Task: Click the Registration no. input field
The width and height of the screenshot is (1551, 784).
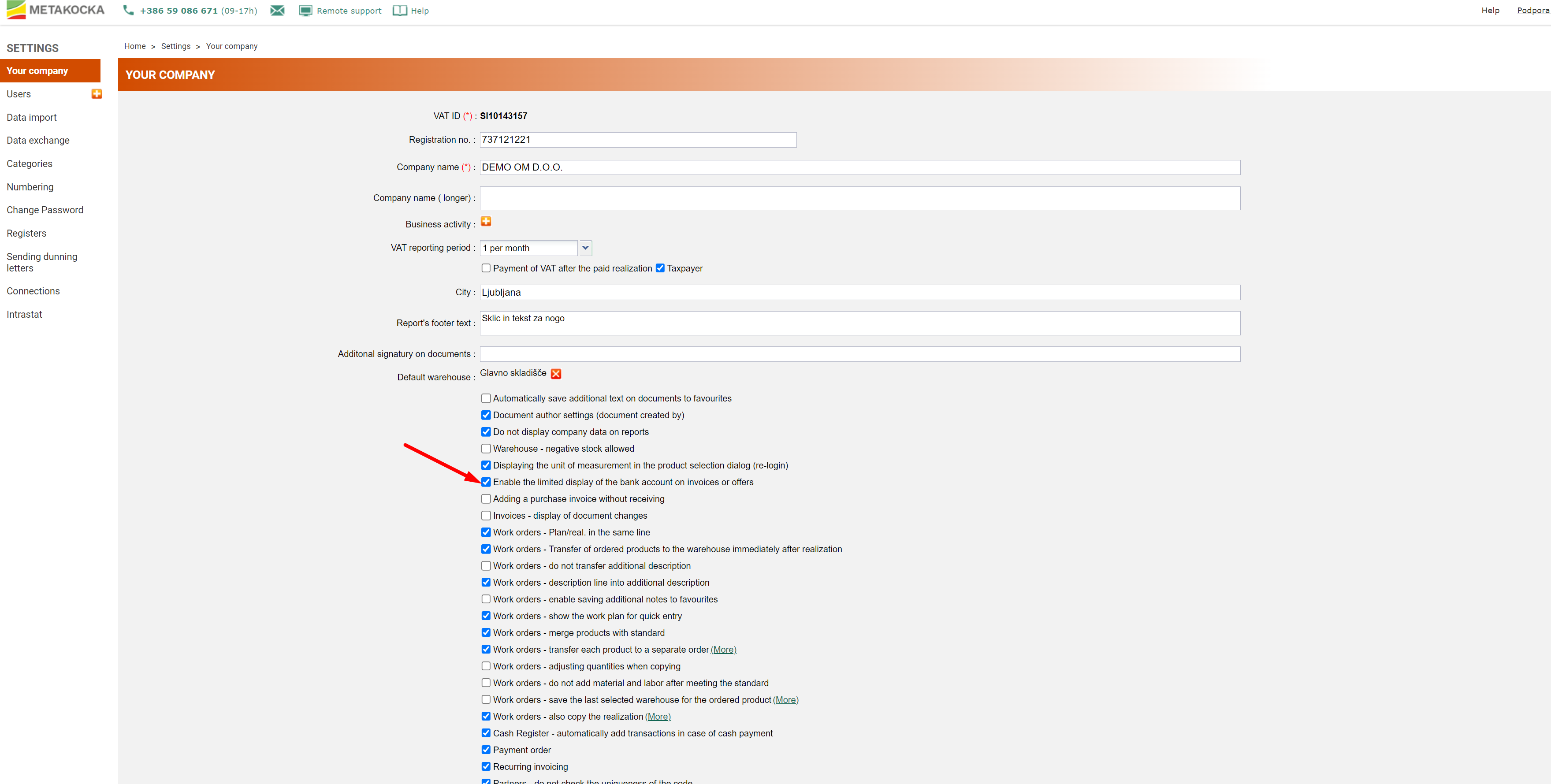Action: 638,140
